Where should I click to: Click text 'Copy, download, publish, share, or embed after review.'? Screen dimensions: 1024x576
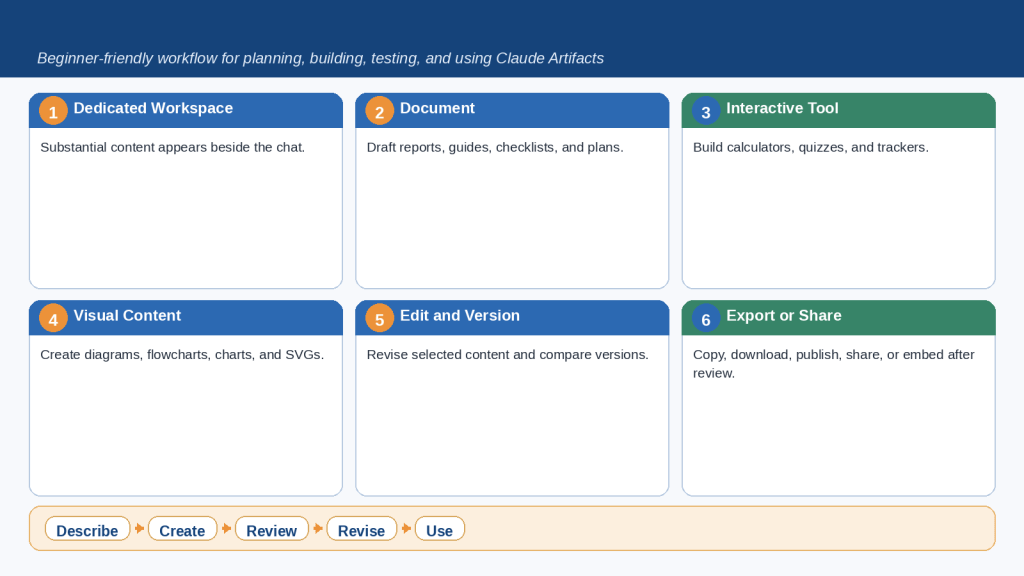833,364
